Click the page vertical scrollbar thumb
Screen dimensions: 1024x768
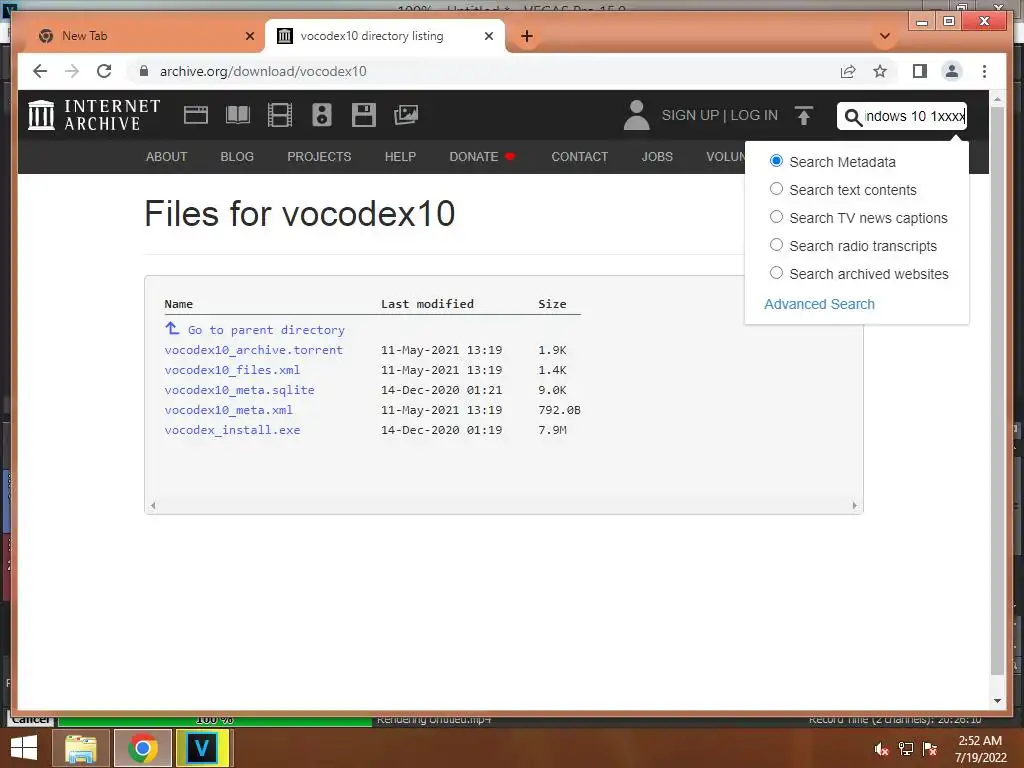point(997,391)
